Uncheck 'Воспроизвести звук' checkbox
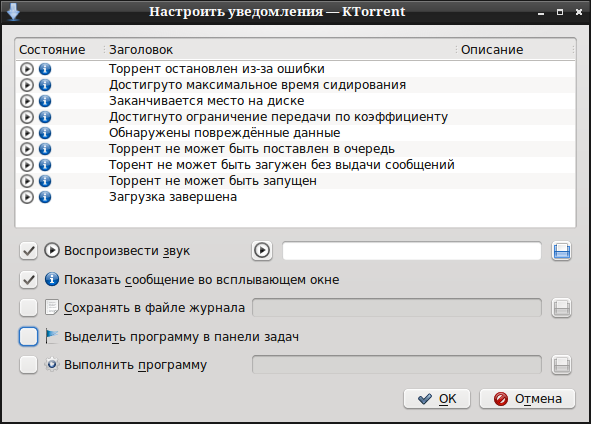 (28, 251)
